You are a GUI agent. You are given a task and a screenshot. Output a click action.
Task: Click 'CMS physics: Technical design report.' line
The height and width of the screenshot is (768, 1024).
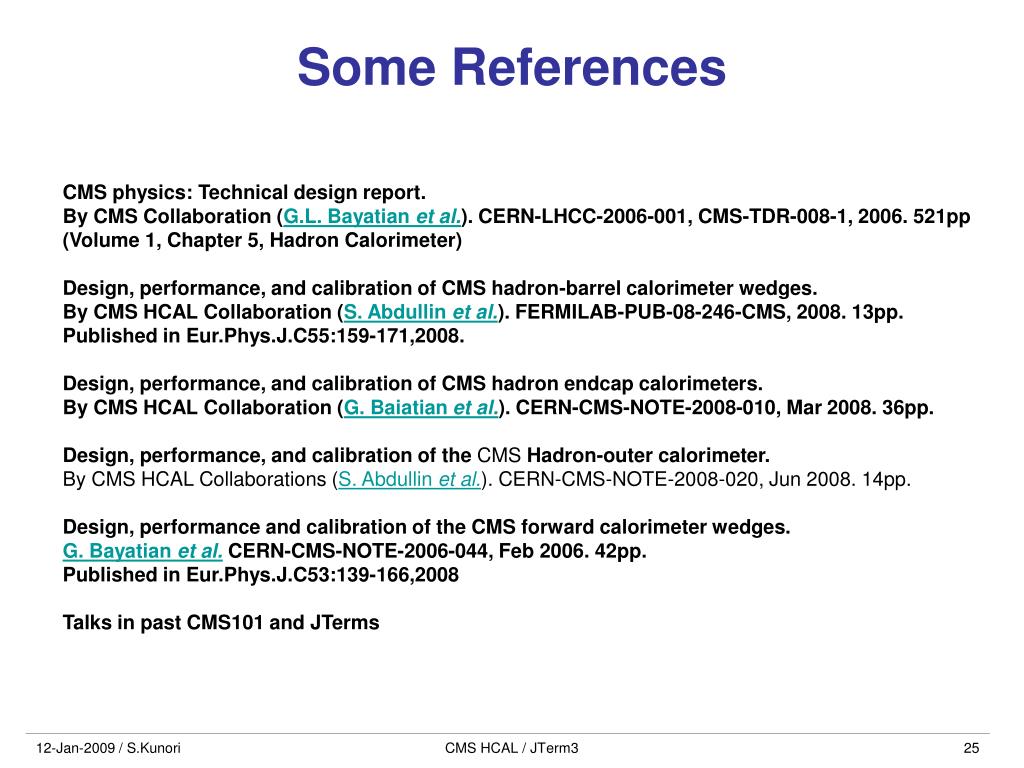244,193
